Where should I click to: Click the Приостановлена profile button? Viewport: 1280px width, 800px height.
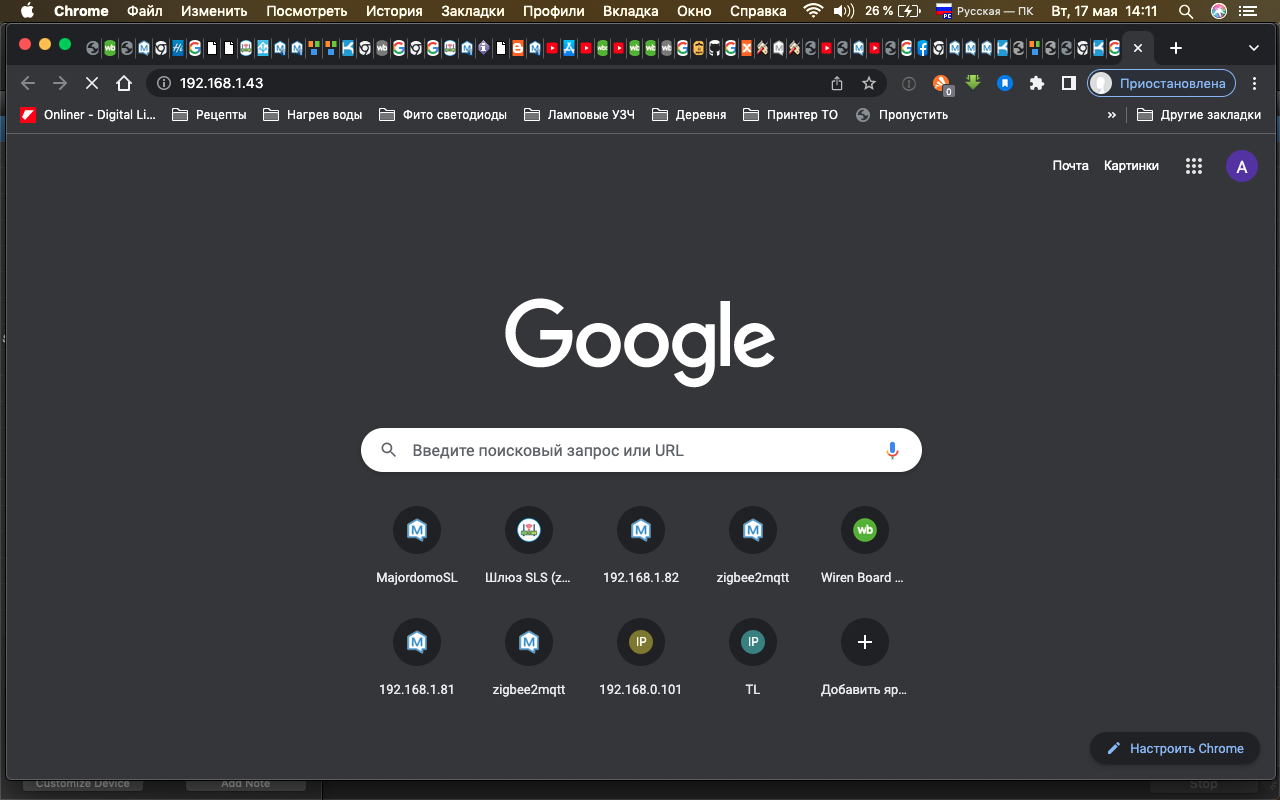1161,83
